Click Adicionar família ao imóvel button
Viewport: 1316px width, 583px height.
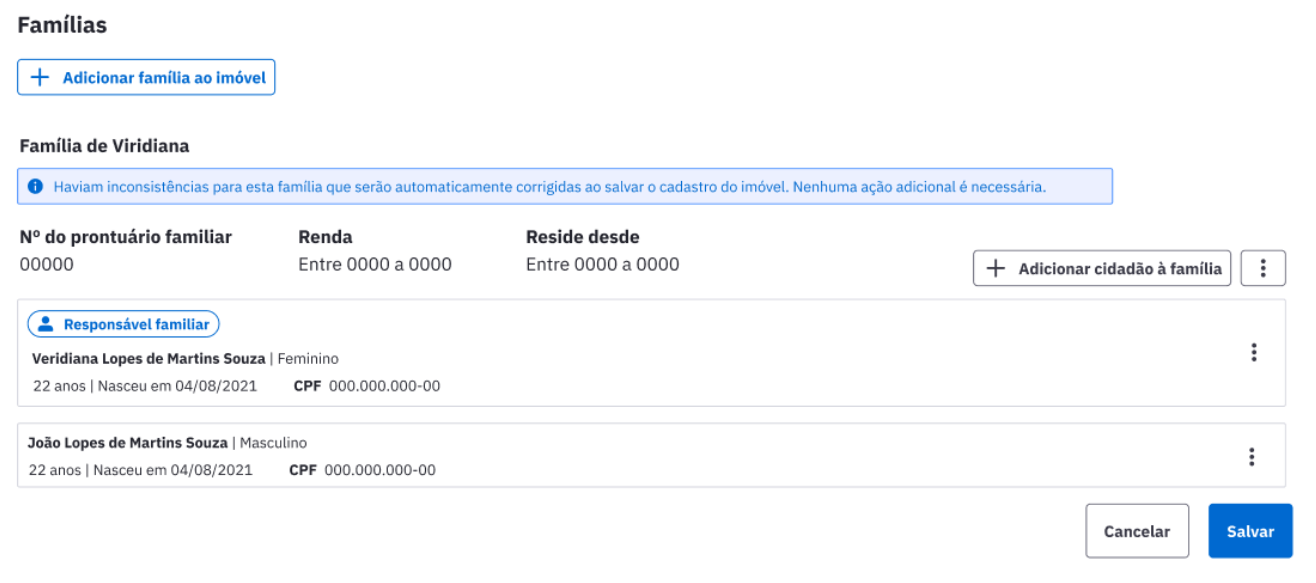pyautogui.click(x=146, y=78)
